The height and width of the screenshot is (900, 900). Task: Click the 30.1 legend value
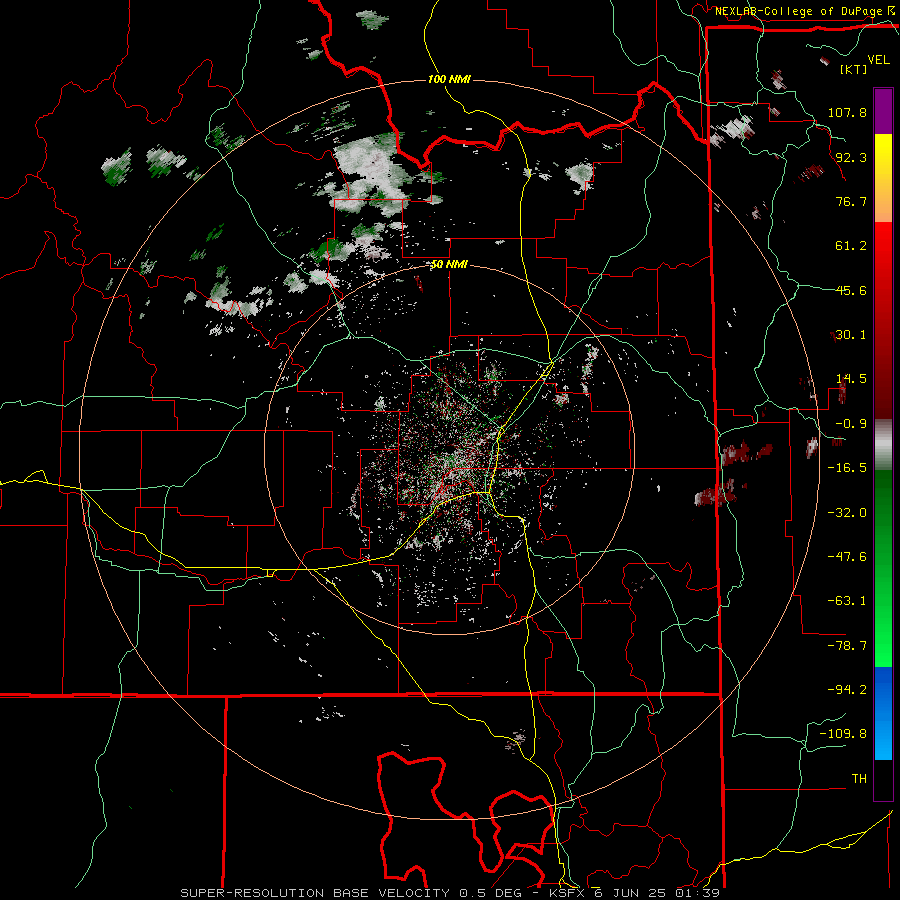click(851, 335)
